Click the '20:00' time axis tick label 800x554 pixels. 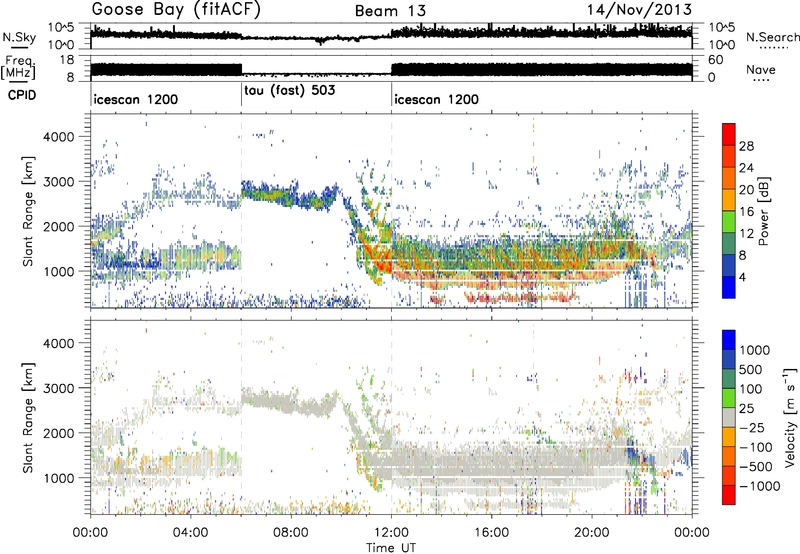point(592,533)
